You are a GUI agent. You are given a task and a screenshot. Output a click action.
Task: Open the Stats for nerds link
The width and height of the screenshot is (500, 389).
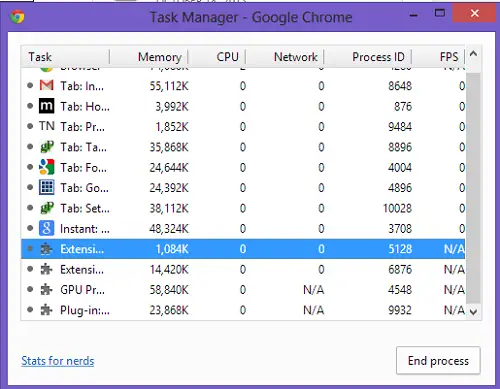point(58,361)
